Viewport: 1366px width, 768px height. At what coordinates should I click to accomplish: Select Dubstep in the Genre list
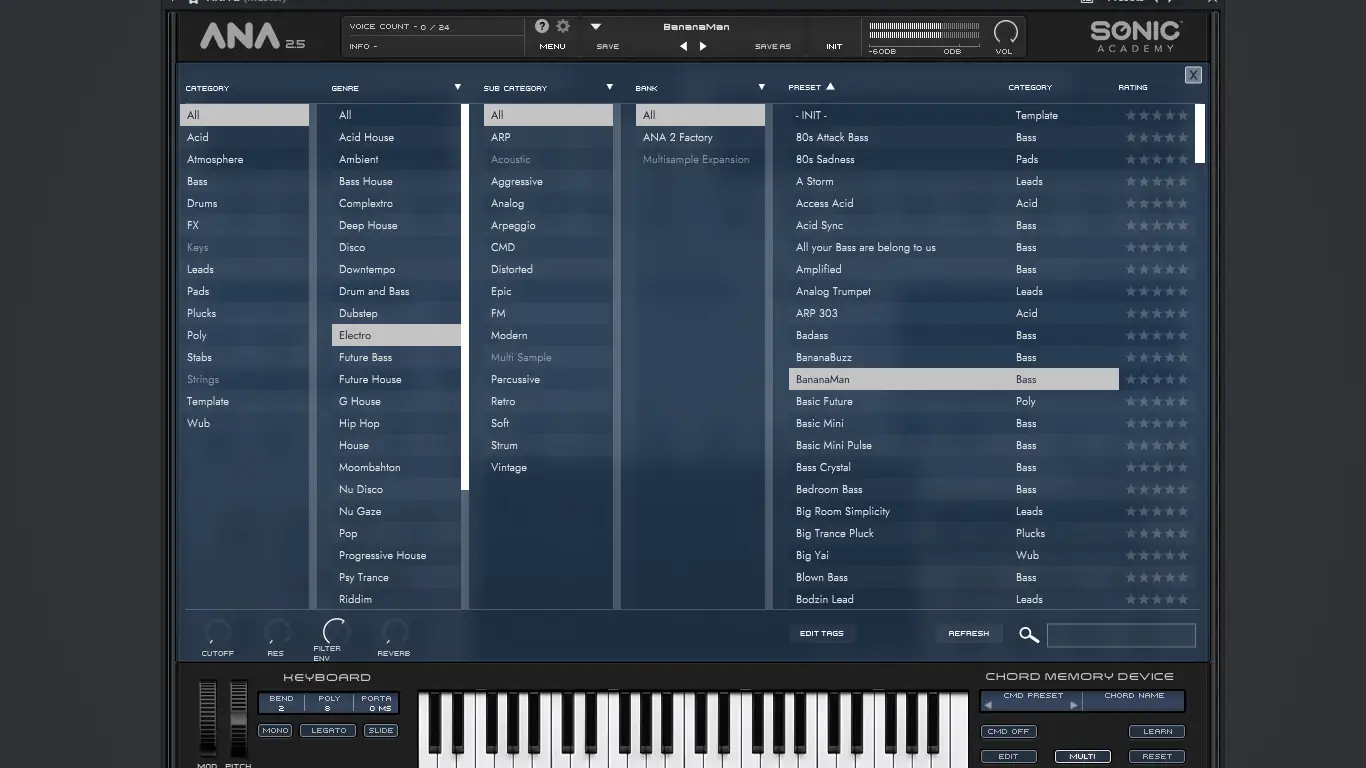396,313
